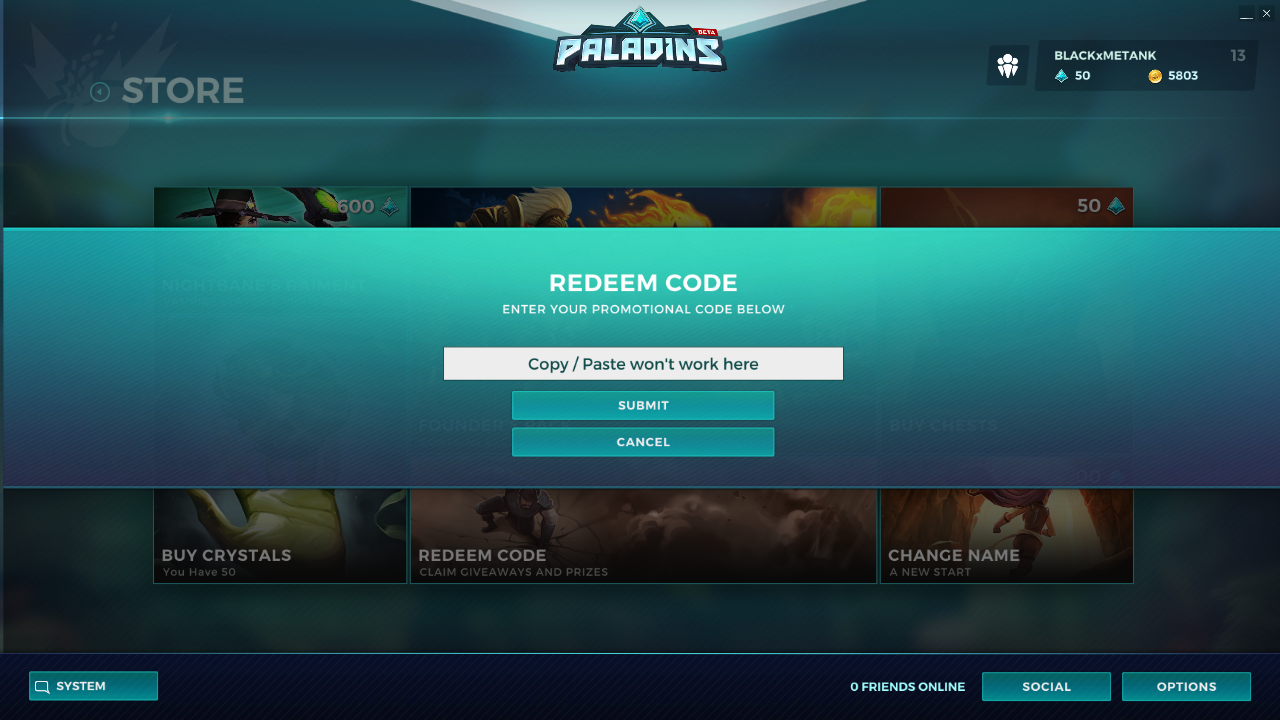
Task: Cancel the Redeem Code dialog
Action: (x=643, y=442)
